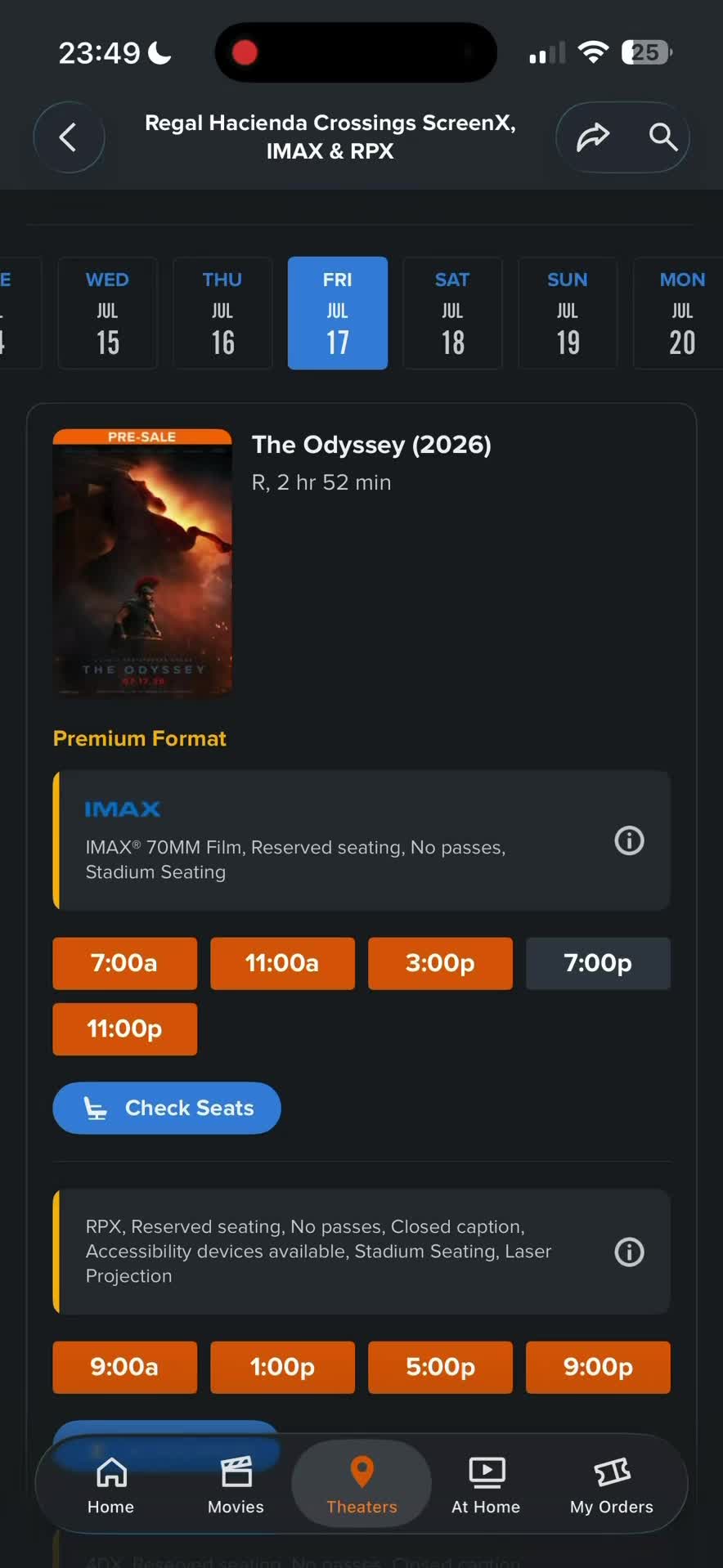
Task: Open My Orders ticket tab
Action: pos(612,1485)
